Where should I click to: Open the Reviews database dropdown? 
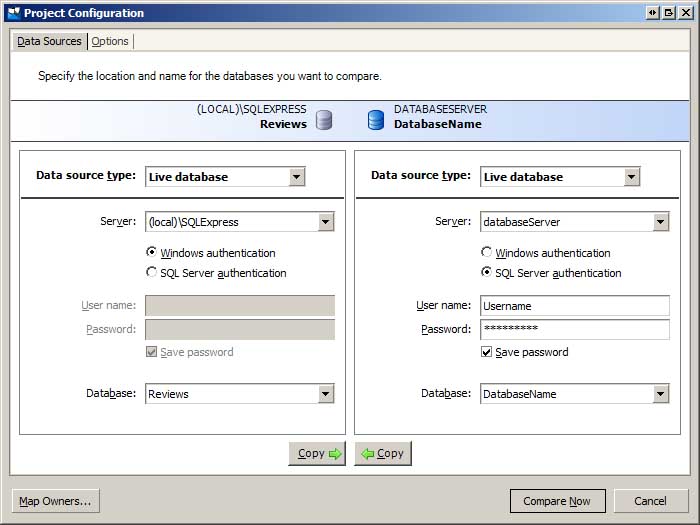point(325,394)
